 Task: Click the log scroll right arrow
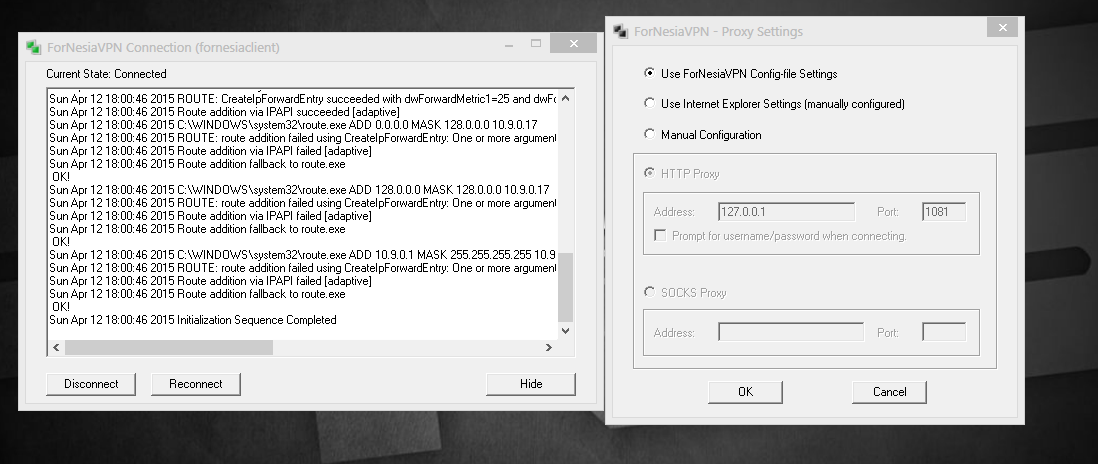[549, 347]
